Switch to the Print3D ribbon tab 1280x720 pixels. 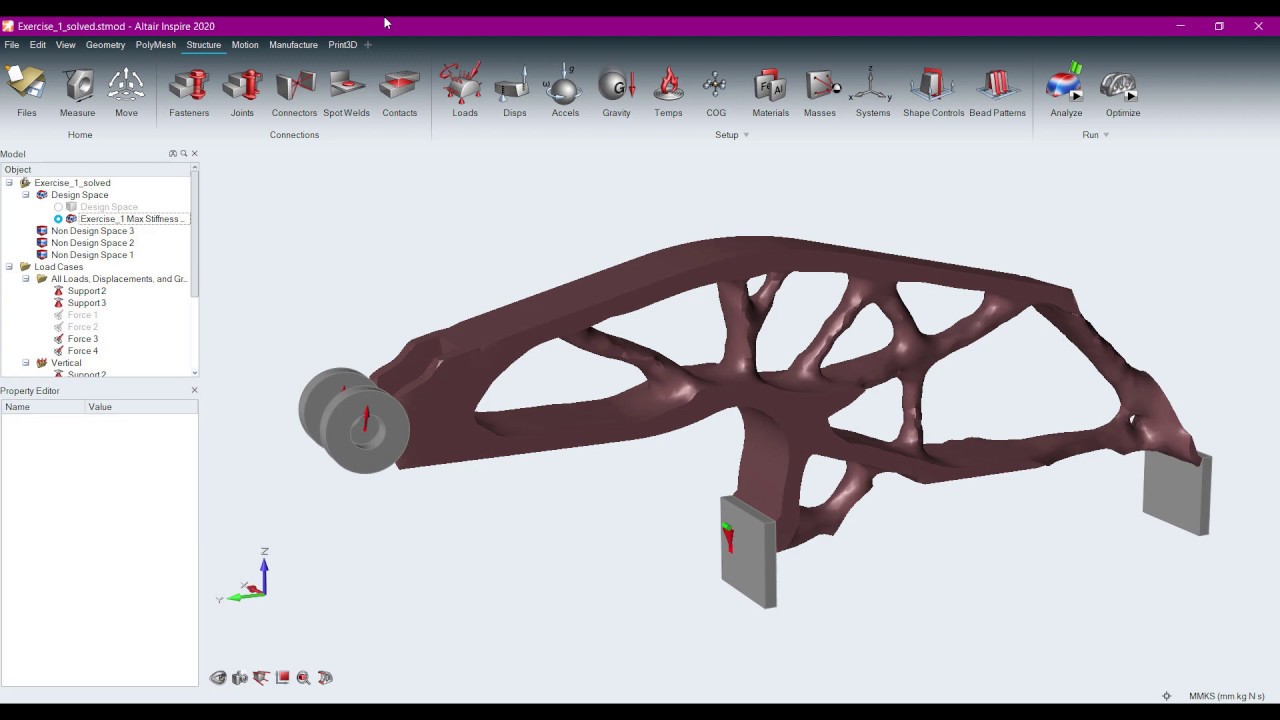pyautogui.click(x=342, y=45)
